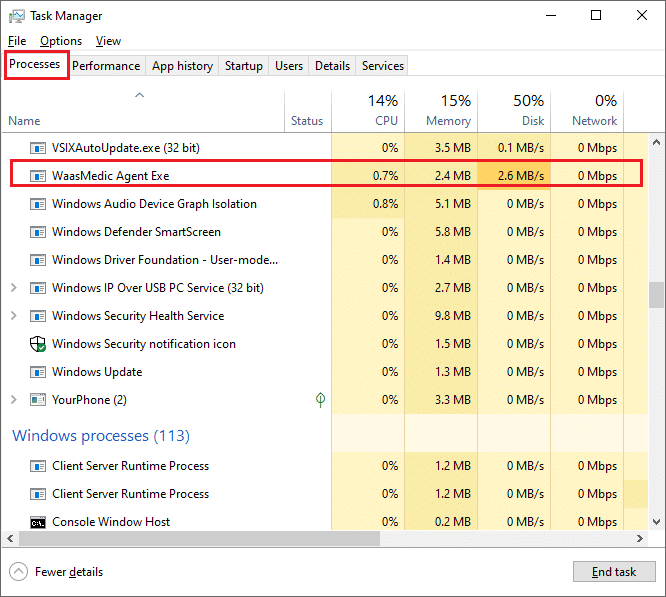666x597 pixels.
Task: Sort by the Disk column header
Action: click(514, 111)
